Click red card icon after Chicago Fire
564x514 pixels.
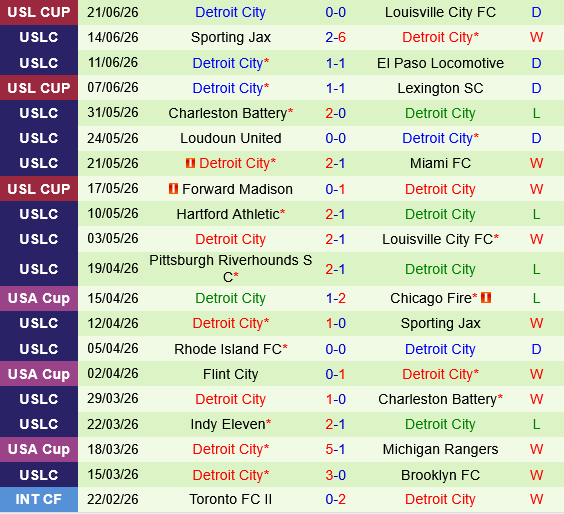[486, 298]
